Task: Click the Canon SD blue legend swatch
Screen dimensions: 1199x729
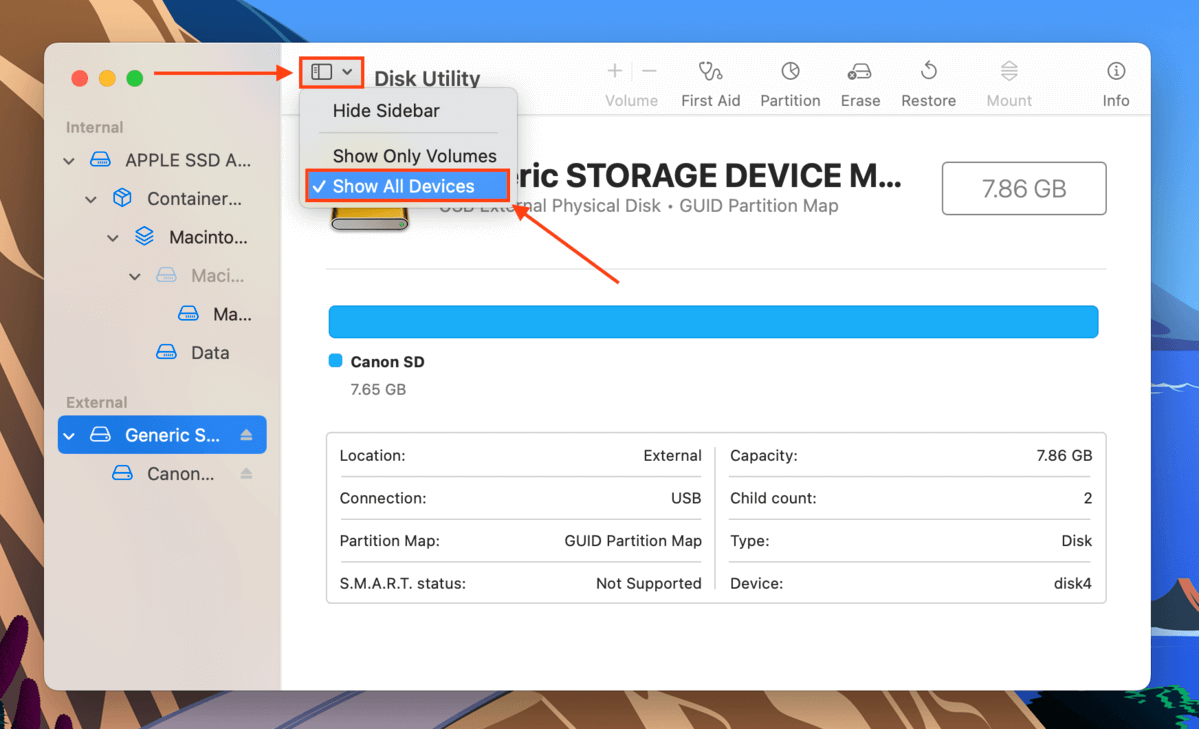Action: 335,361
